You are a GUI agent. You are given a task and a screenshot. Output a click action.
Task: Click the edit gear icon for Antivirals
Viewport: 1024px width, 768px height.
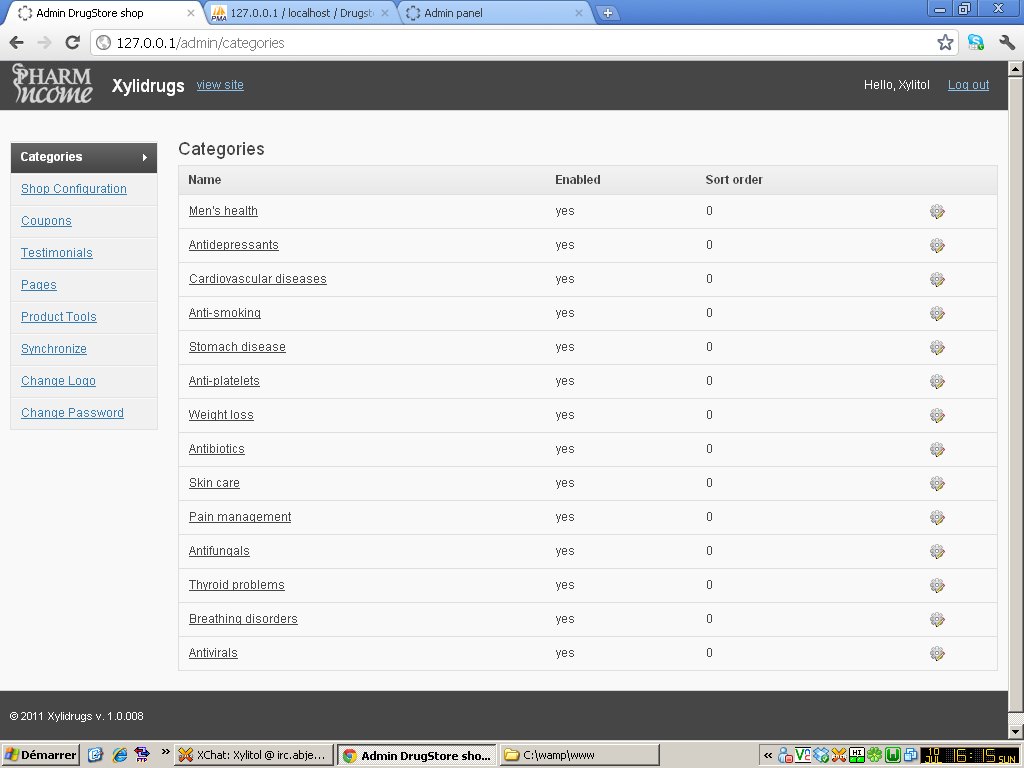click(x=937, y=653)
